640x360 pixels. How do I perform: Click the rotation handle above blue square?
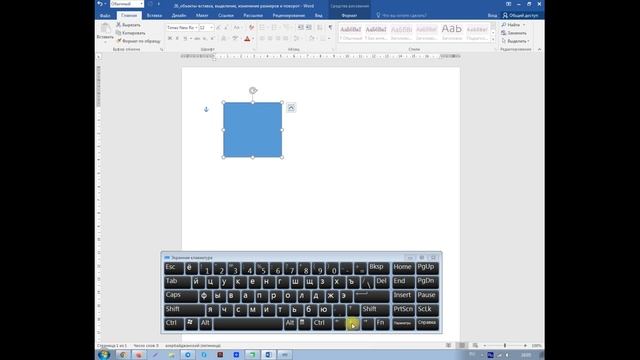point(253,91)
